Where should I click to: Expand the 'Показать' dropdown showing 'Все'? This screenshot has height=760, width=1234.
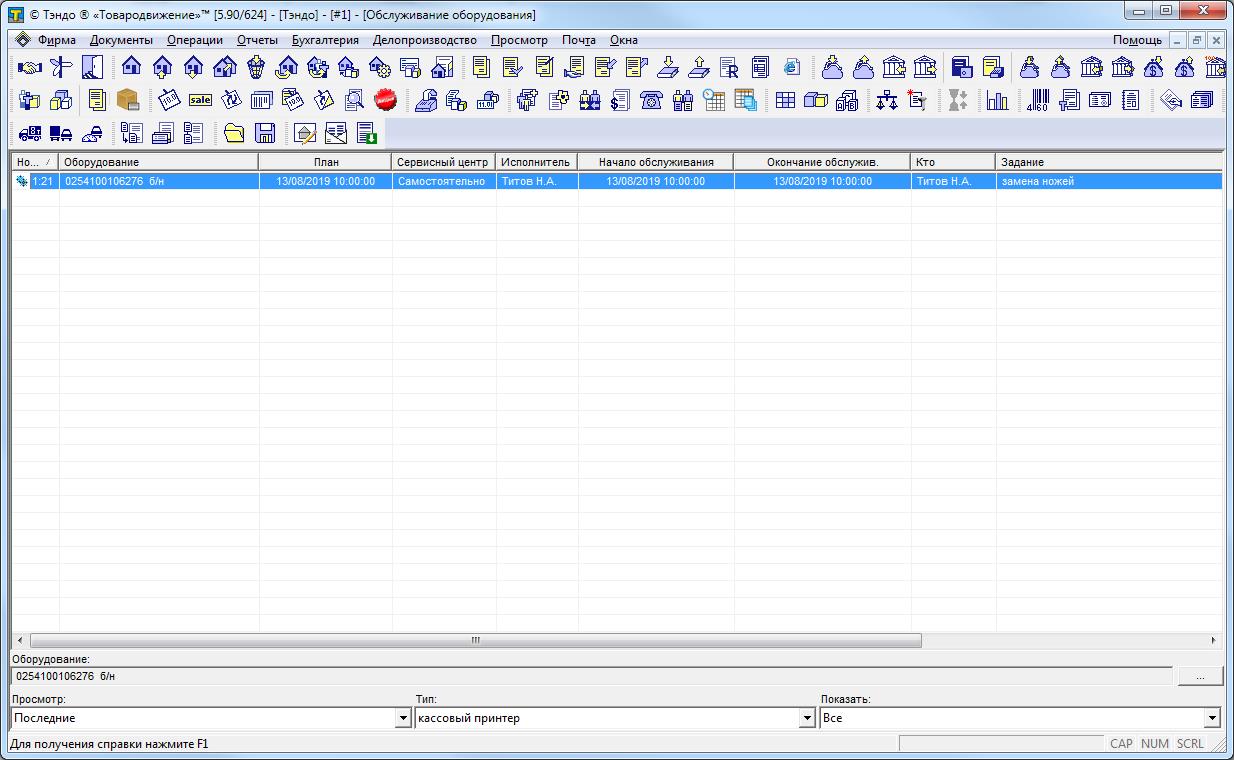click(1212, 718)
